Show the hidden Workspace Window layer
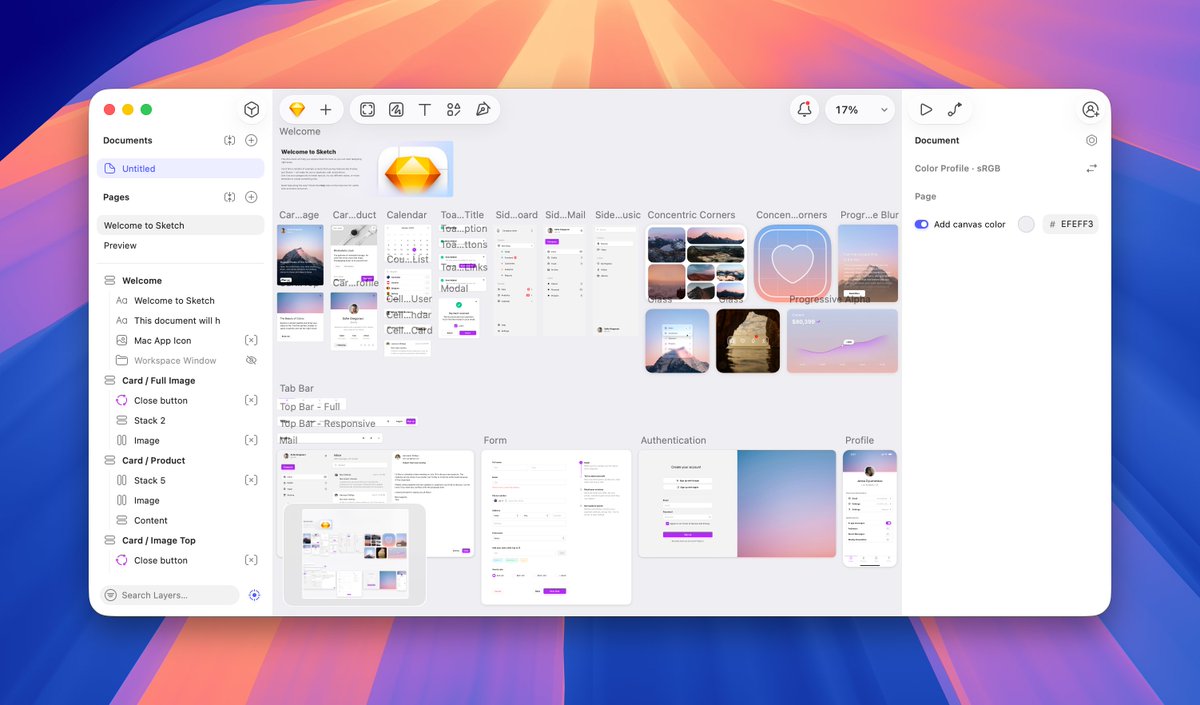Viewport: 1200px width, 705px height. 251,360
